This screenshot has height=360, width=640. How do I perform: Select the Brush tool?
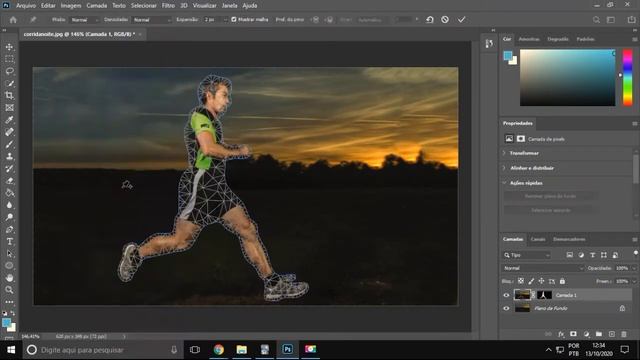pos(9,144)
